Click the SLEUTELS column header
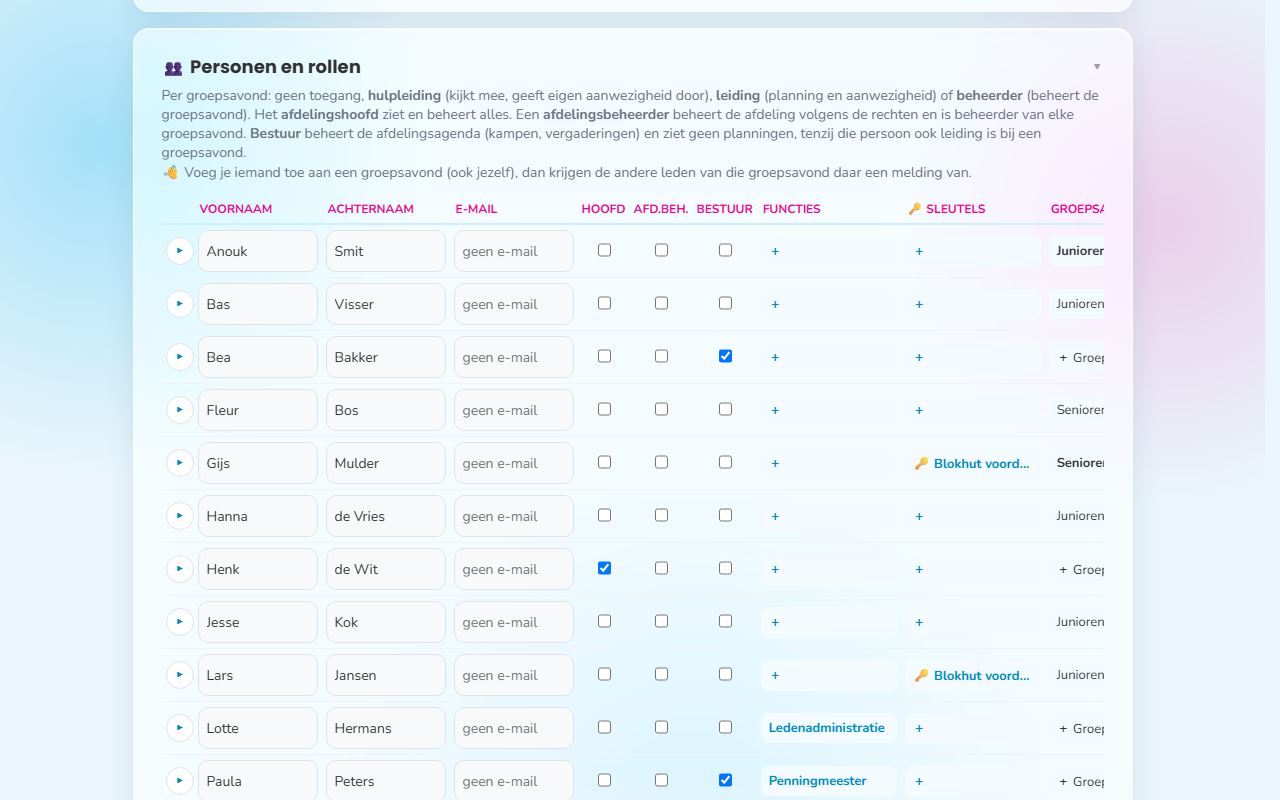Viewport: 1280px width, 800px height. (x=947, y=209)
